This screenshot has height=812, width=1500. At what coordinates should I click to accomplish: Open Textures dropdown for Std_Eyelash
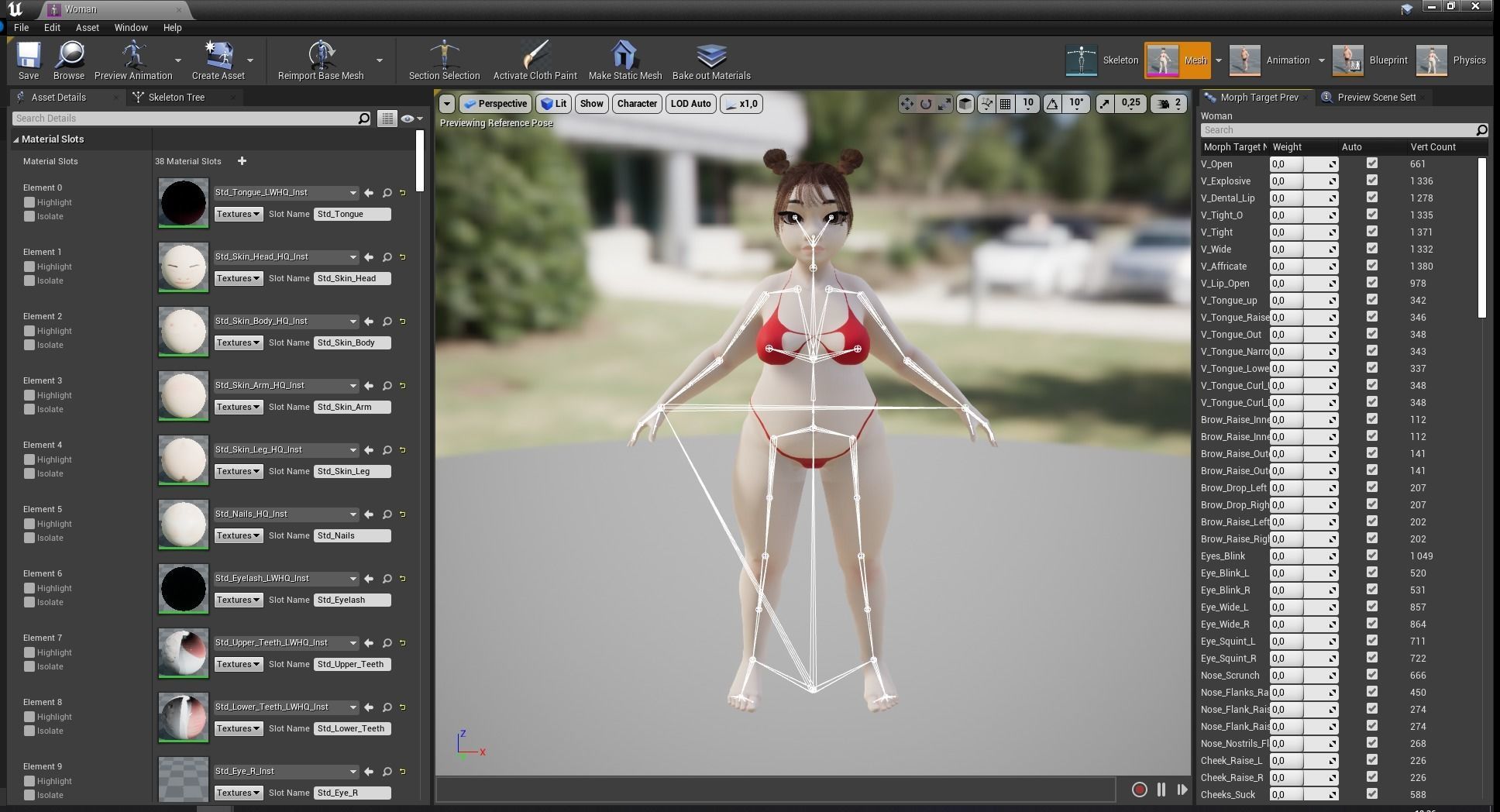(x=239, y=600)
